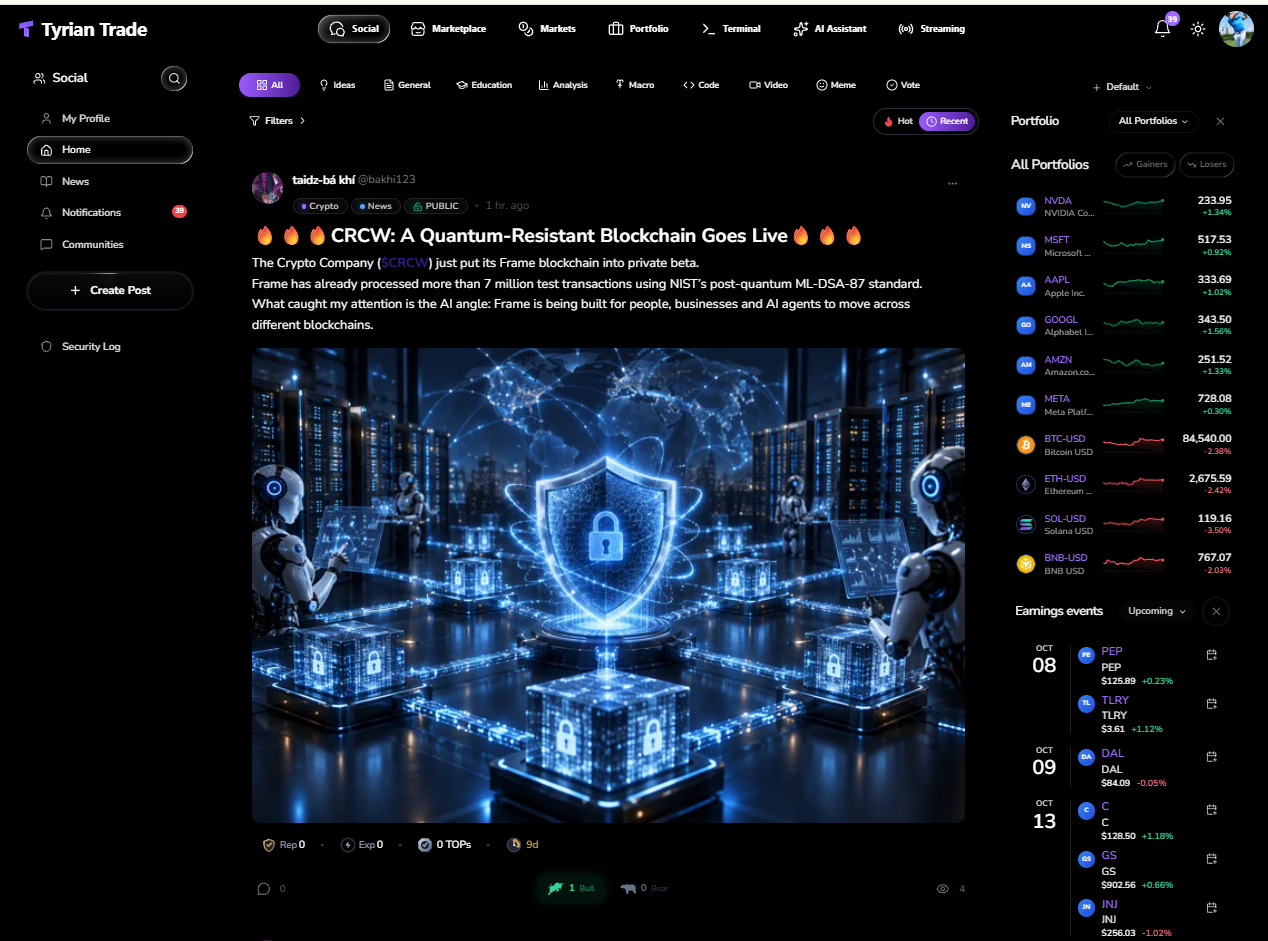Show portfolio Gainers
Image resolution: width=1268 pixels, height=941 pixels.
(x=1144, y=165)
